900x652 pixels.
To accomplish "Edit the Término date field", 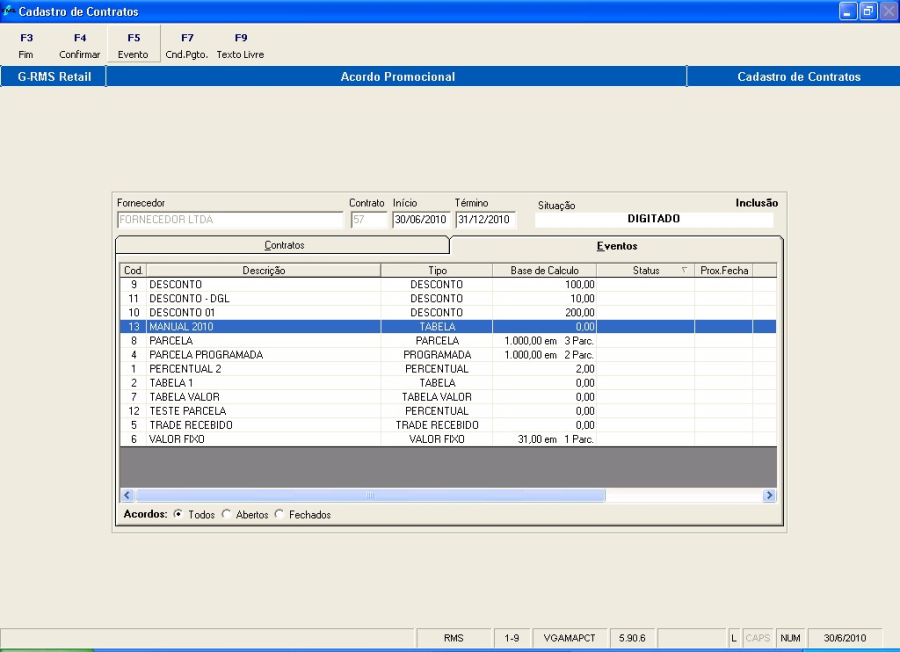I will tap(486, 219).
